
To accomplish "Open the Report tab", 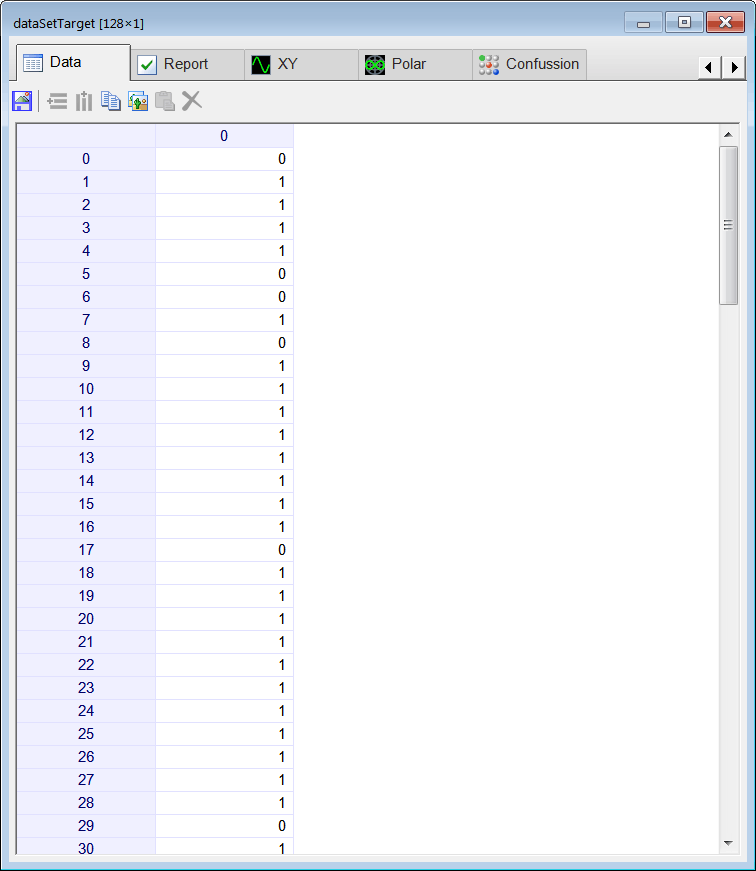I will click(188, 64).
